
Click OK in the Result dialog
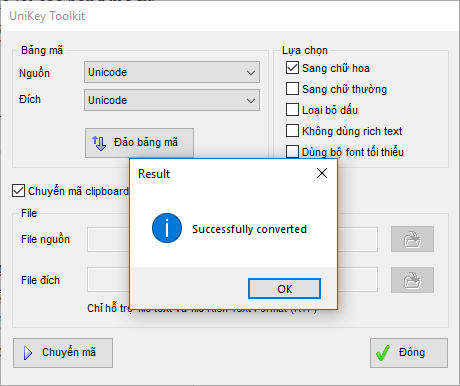tap(284, 289)
